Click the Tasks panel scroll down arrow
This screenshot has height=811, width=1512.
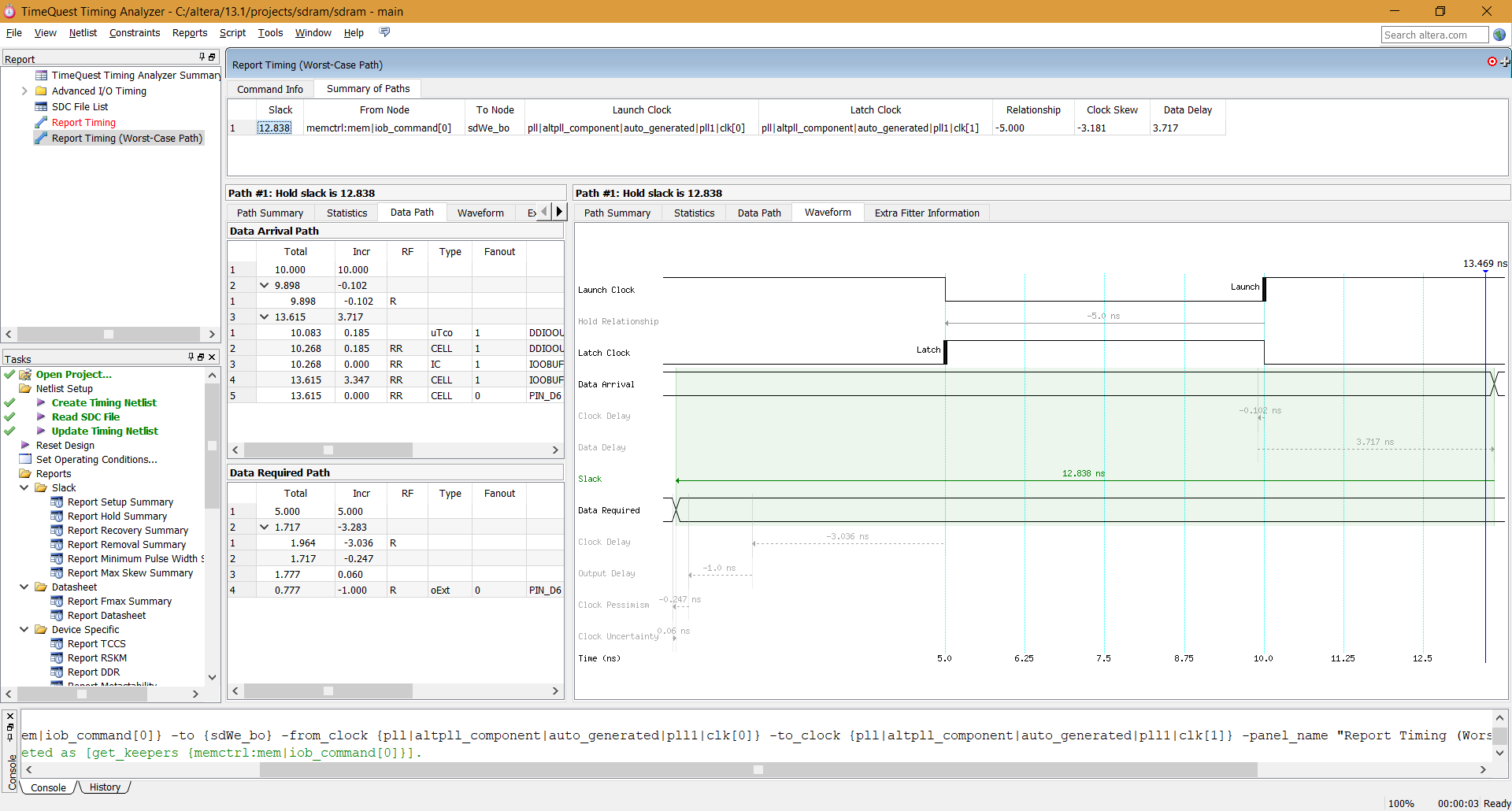click(x=212, y=677)
